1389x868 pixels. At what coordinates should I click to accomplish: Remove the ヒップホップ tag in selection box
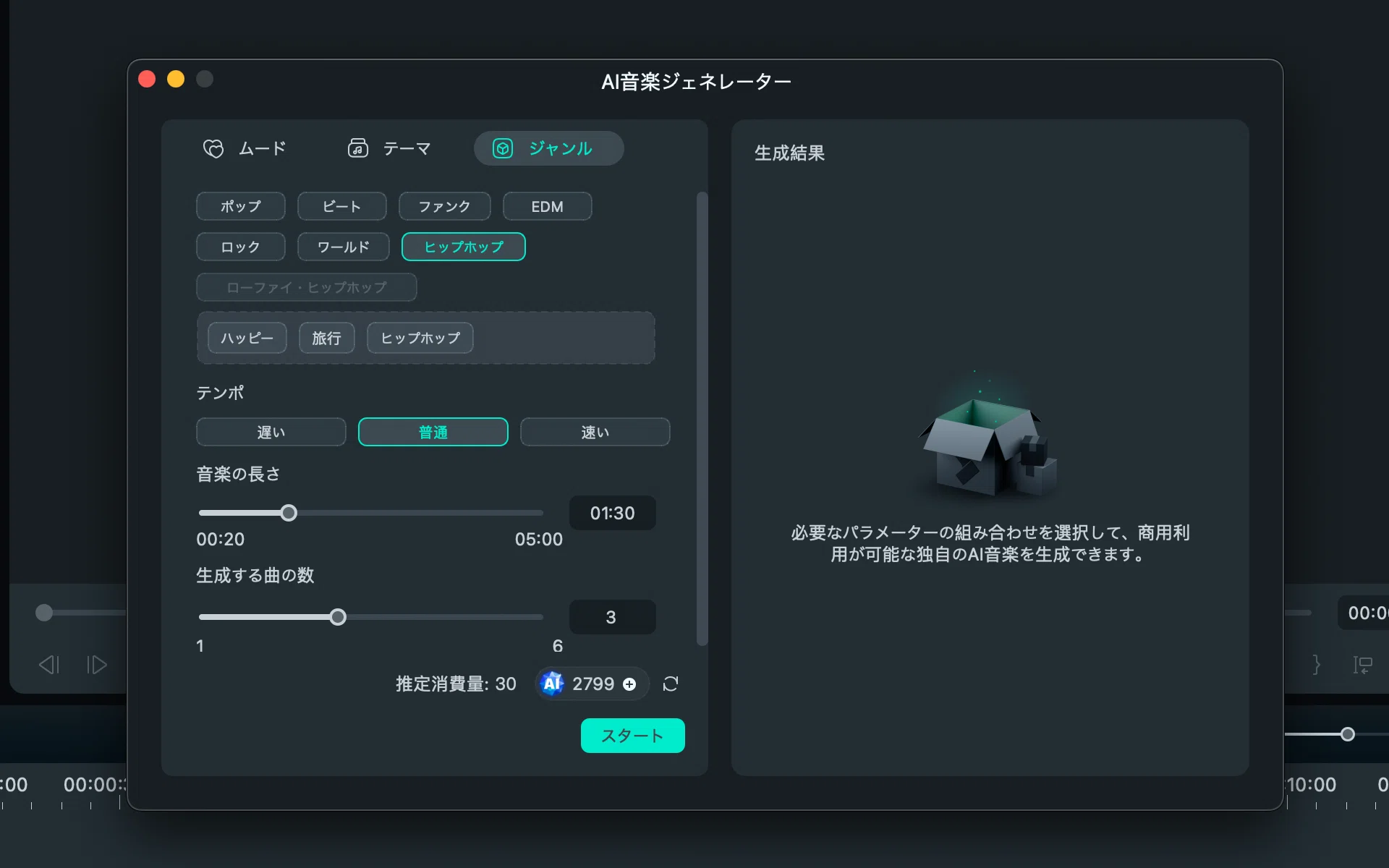(x=420, y=338)
